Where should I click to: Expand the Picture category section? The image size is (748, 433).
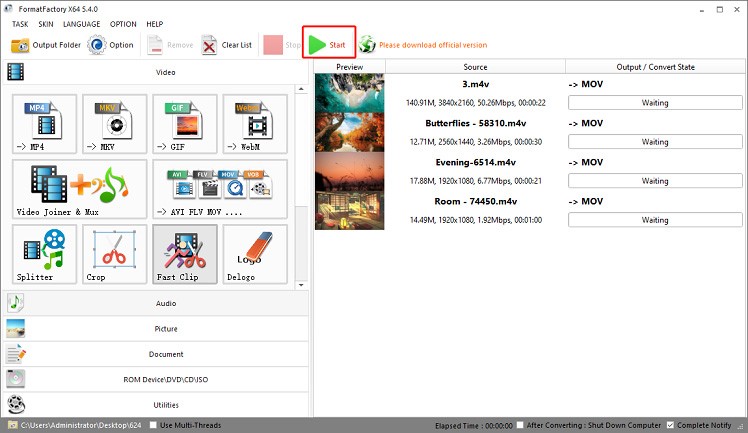coord(156,329)
